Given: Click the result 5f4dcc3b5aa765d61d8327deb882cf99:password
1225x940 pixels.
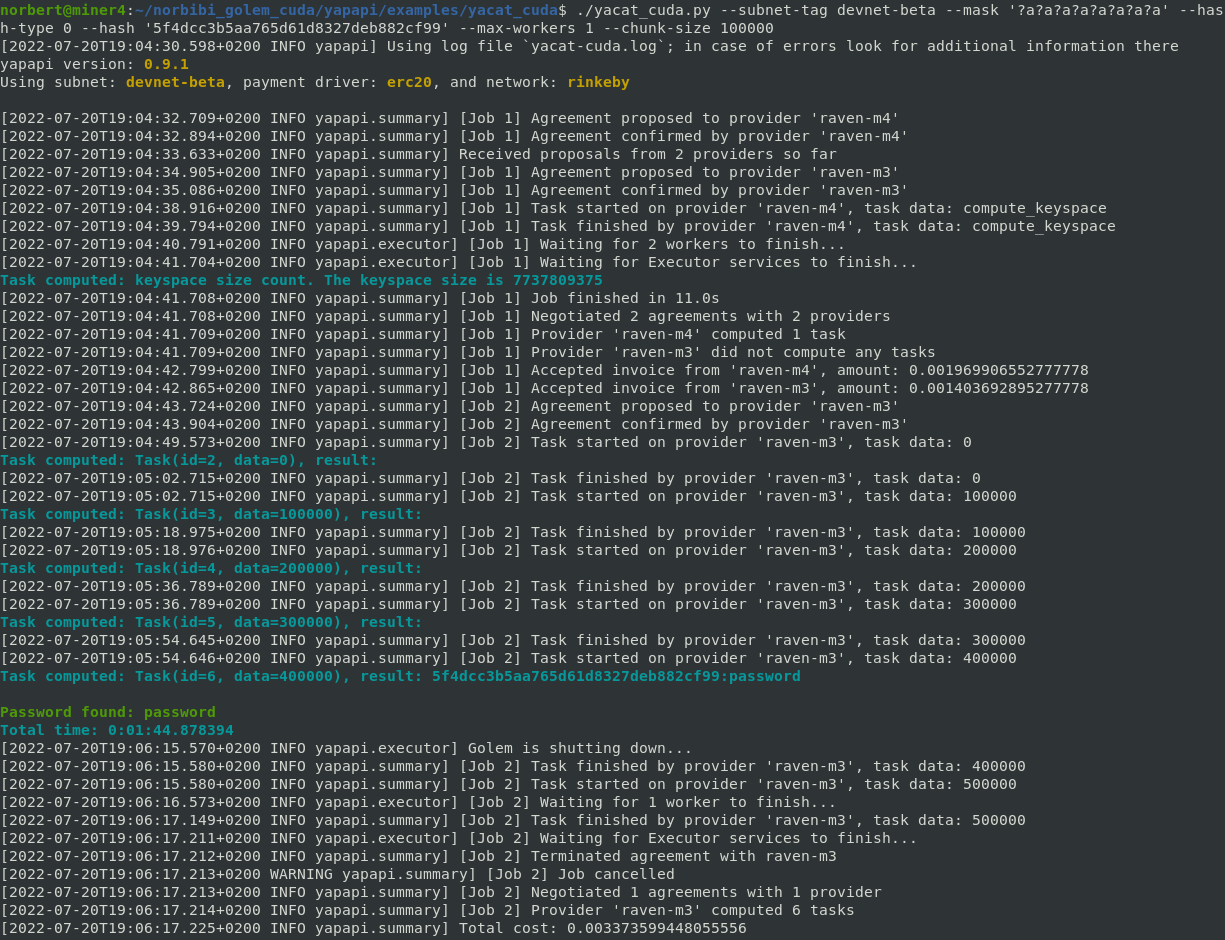Looking at the screenshot, I should [616, 676].
